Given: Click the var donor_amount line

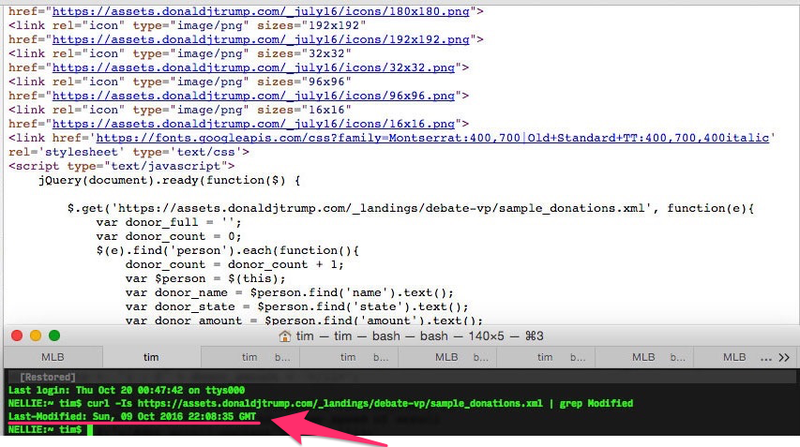Looking at the screenshot, I should point(304,320).
